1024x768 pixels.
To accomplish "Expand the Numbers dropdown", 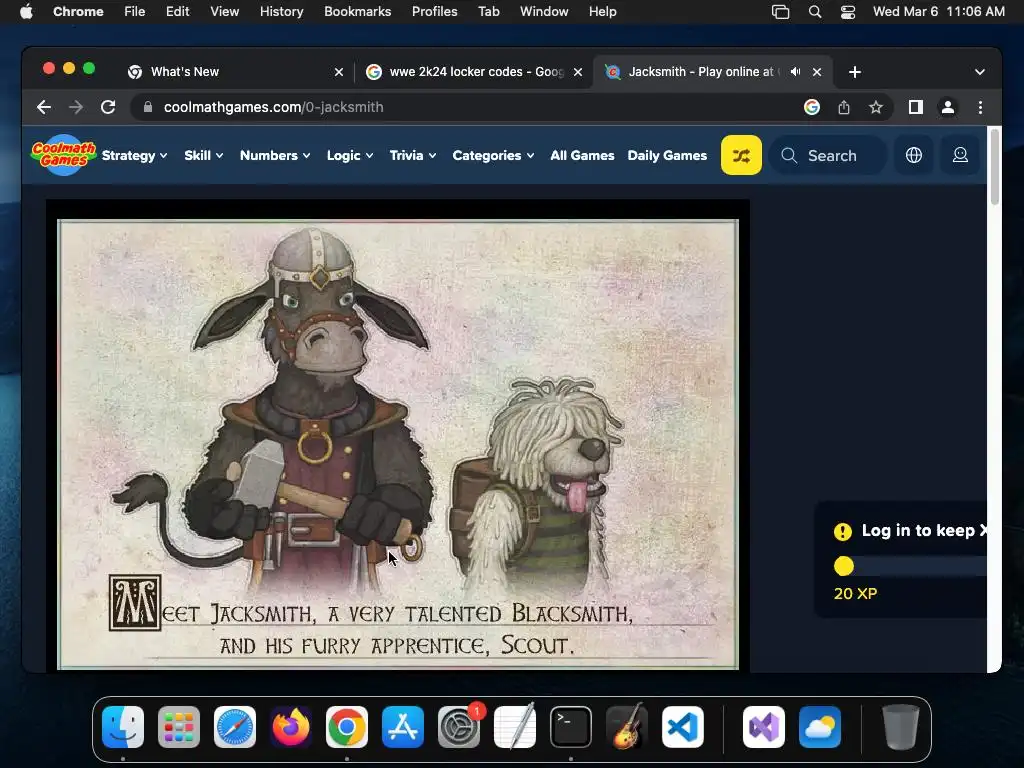I will (275, 155).
